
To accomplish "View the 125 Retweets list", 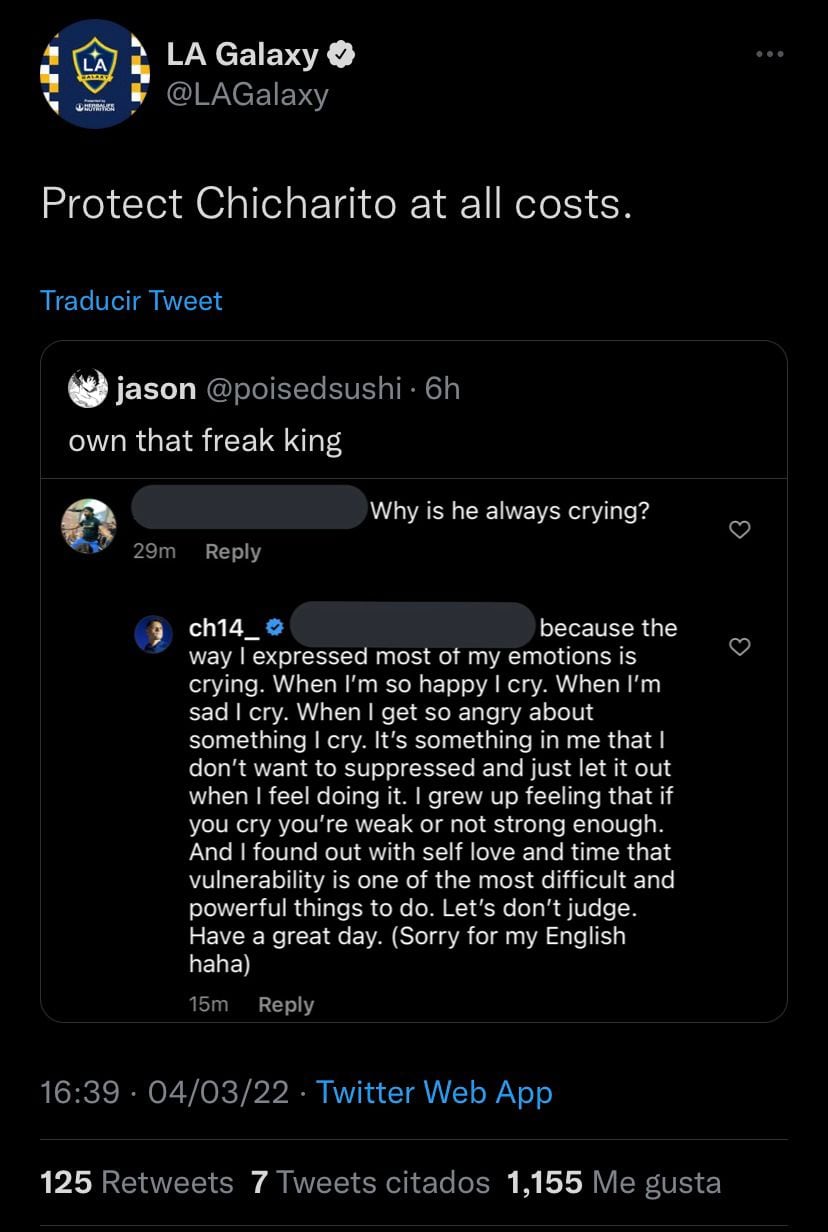I will tap(136, 1183).
